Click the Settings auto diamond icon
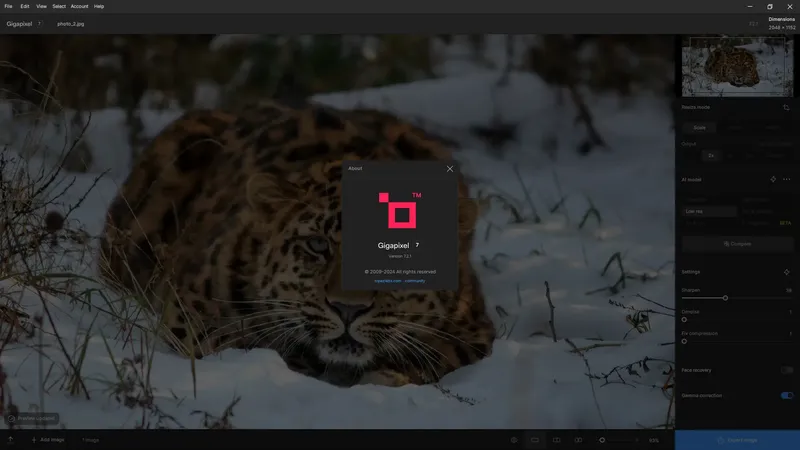The height and width of the screenshot is (450, 800). (x=786, y=272)
